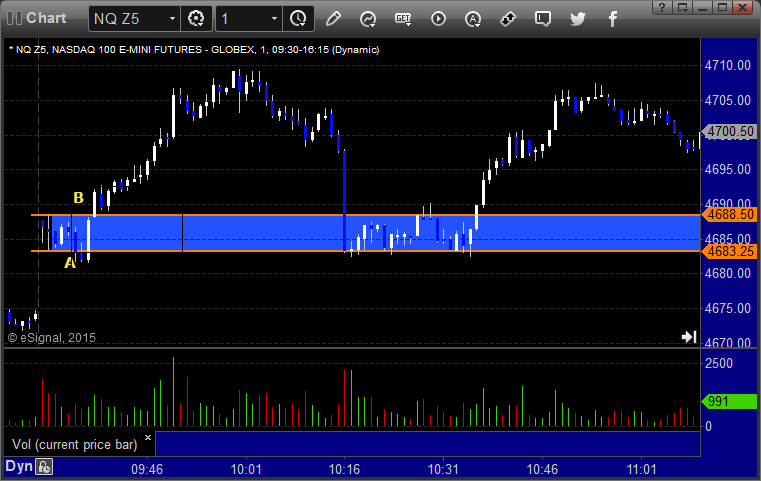Image resolution: width=761 pixels, height=481 pixels.
Task: Click the 11:01 time axis label
Action: pos(641,469)
